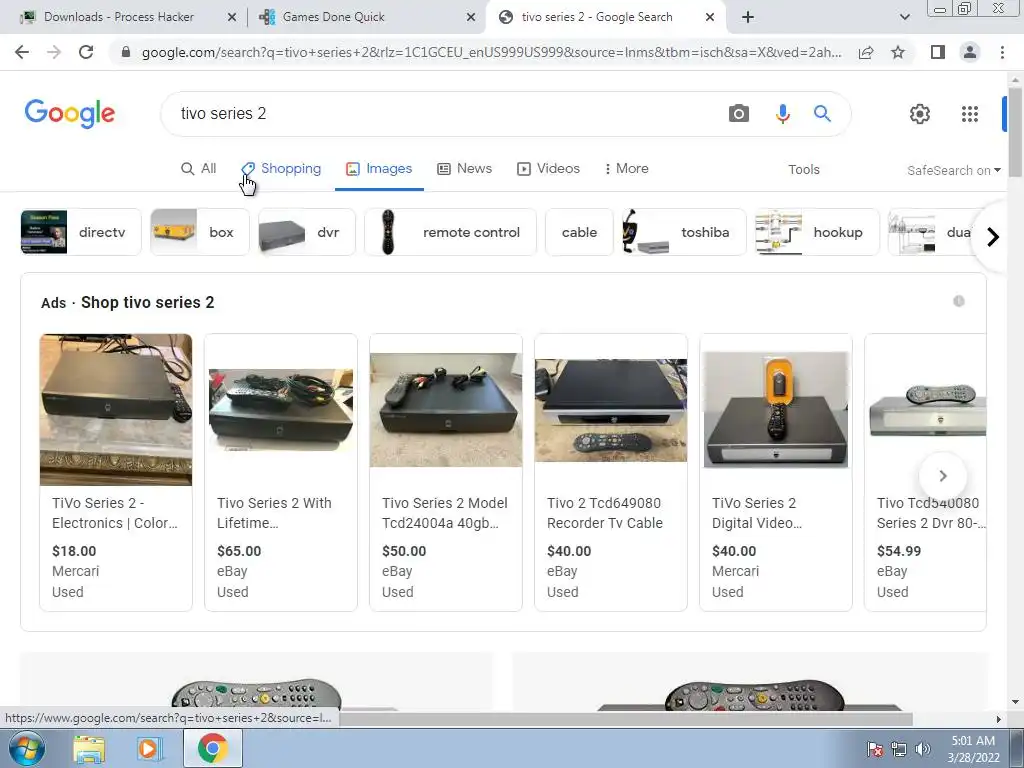Image resolution: width=1024 pixels, height=768 pixels.
Task: Close the tivo series 2 tab
Action: coord(710,17)
